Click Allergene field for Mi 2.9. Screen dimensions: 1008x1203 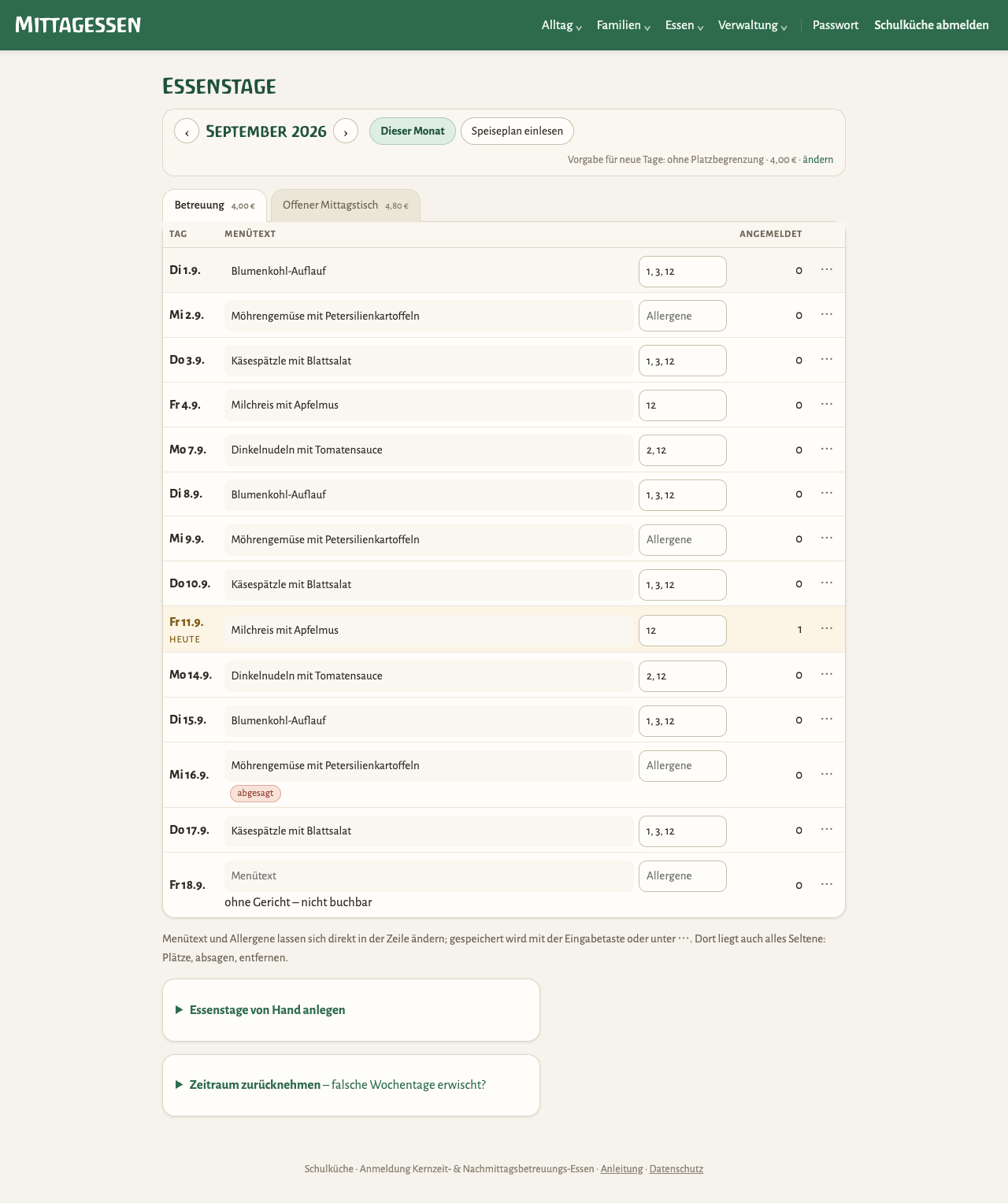click(683, 316)
